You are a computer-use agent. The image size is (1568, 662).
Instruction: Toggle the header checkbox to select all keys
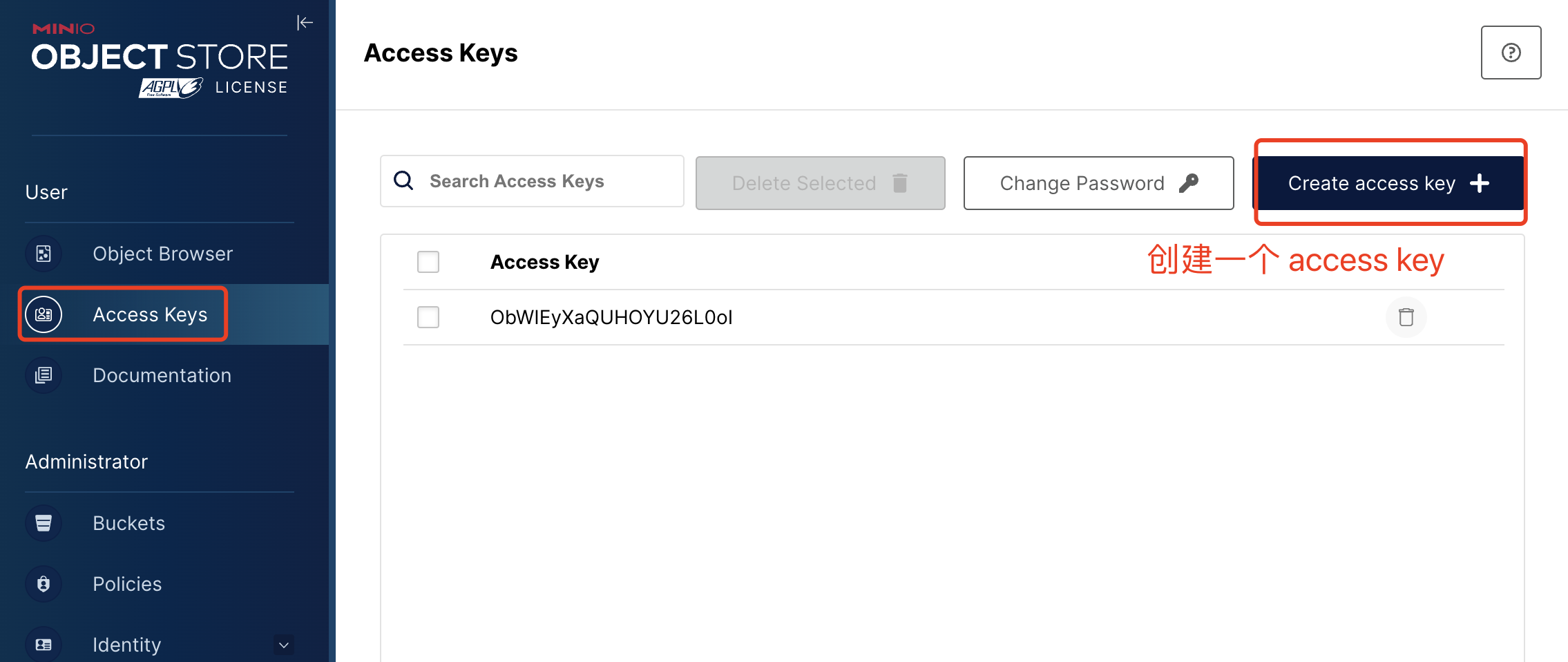coord(428,262)
